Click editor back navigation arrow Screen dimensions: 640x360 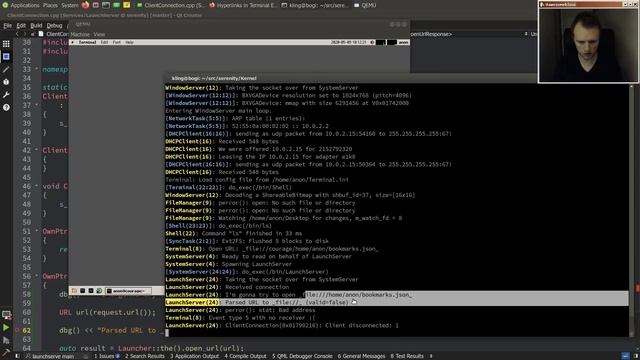[17, 34]
